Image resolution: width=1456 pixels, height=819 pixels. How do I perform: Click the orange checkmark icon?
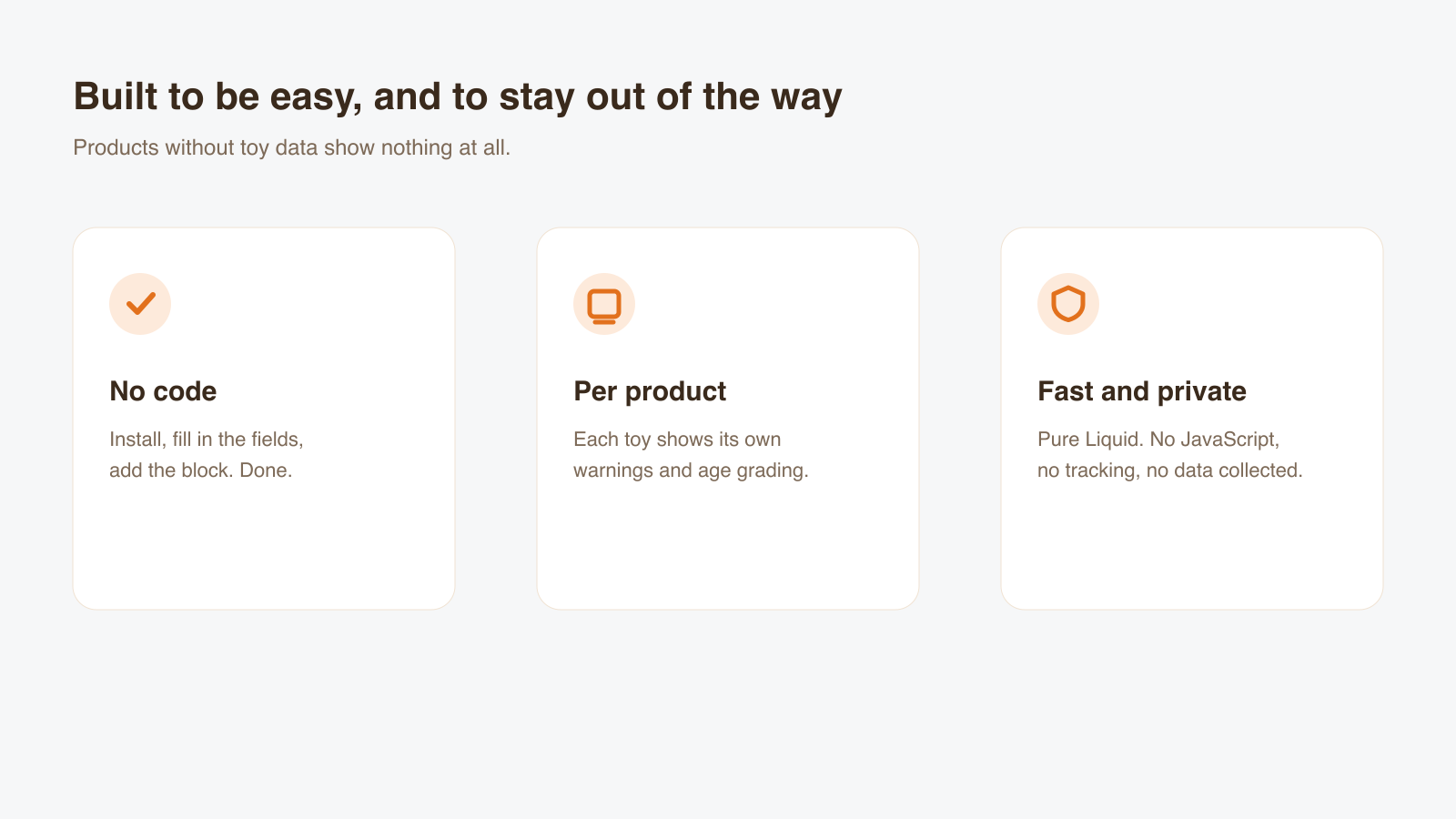point(140,304)
